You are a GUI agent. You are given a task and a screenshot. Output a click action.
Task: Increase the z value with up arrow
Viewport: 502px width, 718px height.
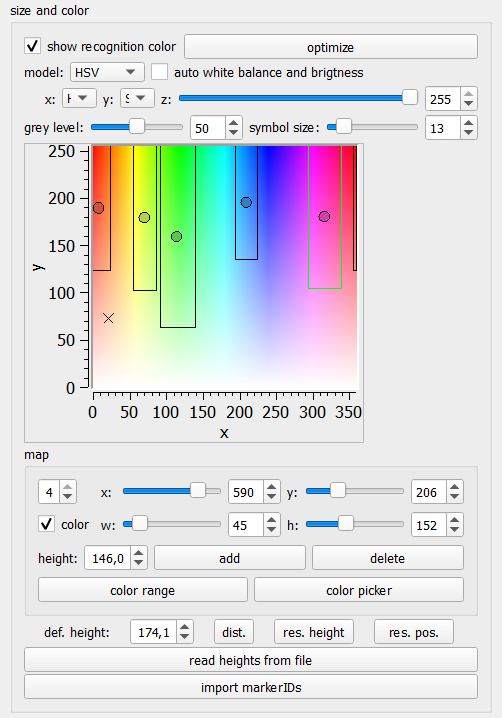coord(468,94)
